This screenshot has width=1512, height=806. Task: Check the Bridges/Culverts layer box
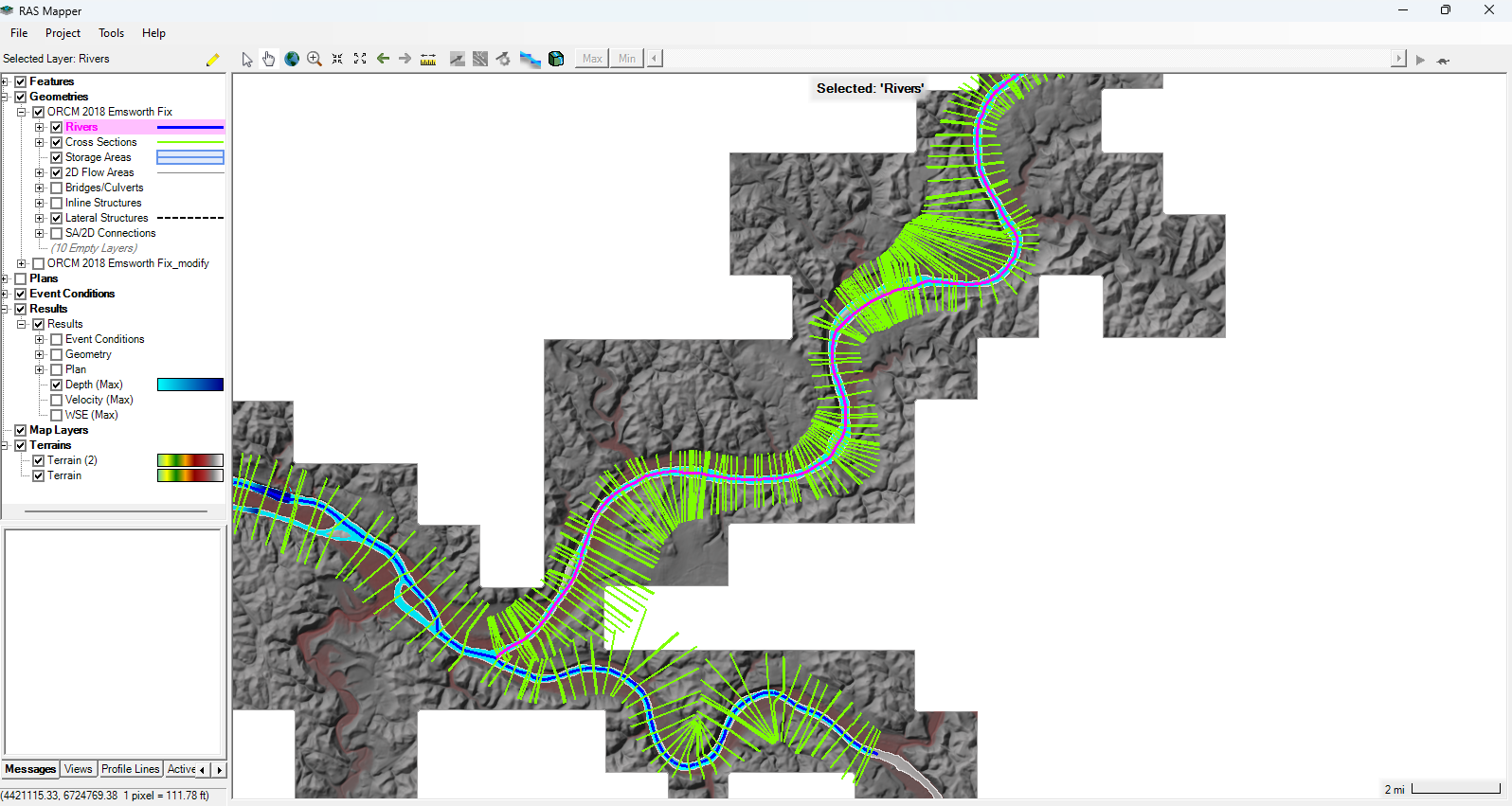[x=56, y=188]
